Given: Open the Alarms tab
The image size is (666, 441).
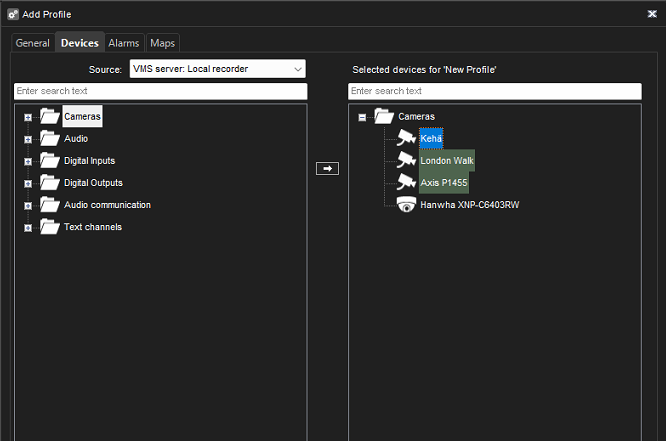Looking at the screenshot, I should point(124,43).
